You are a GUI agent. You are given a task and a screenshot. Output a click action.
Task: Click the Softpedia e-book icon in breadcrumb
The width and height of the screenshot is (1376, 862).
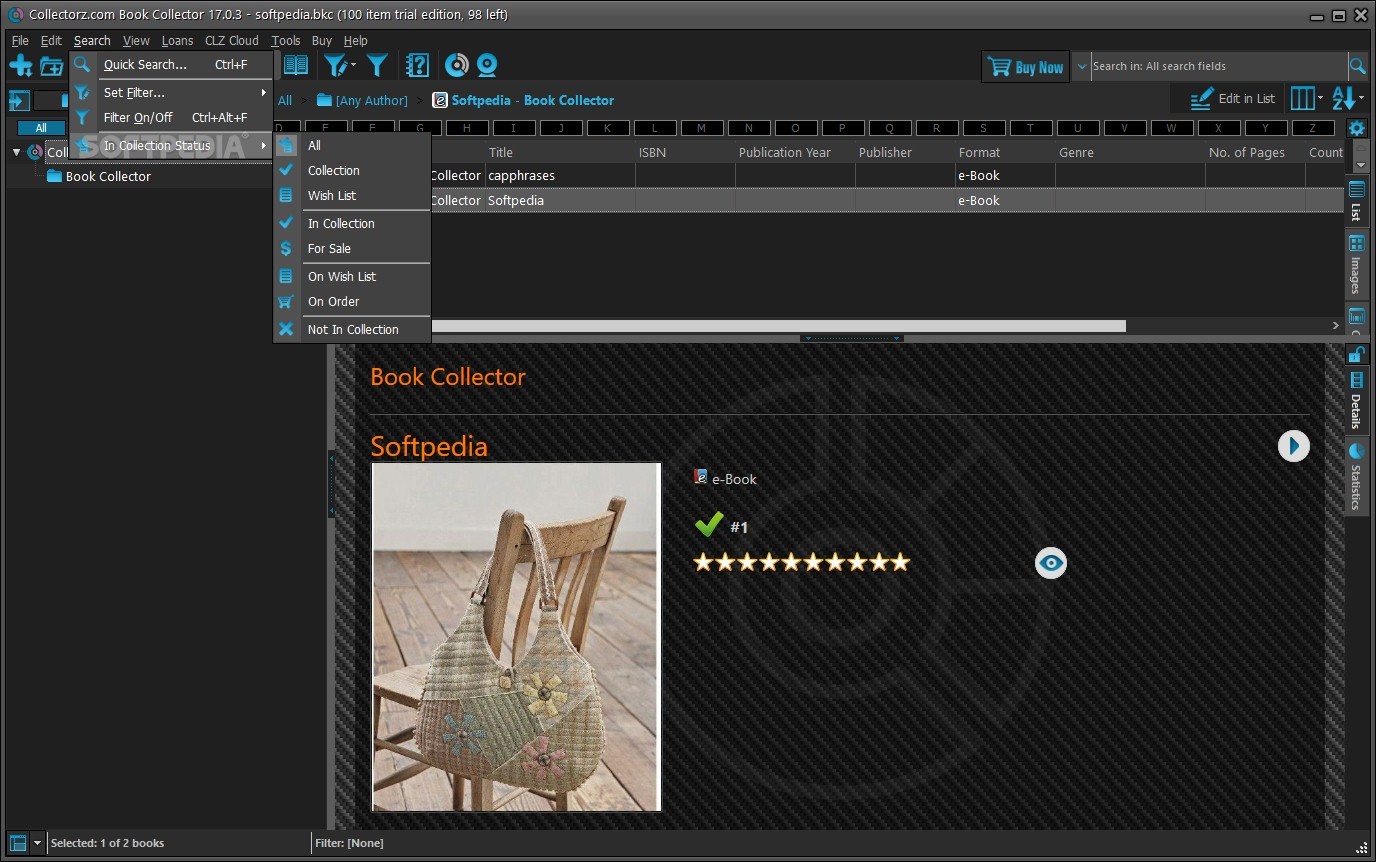(439, 100)
